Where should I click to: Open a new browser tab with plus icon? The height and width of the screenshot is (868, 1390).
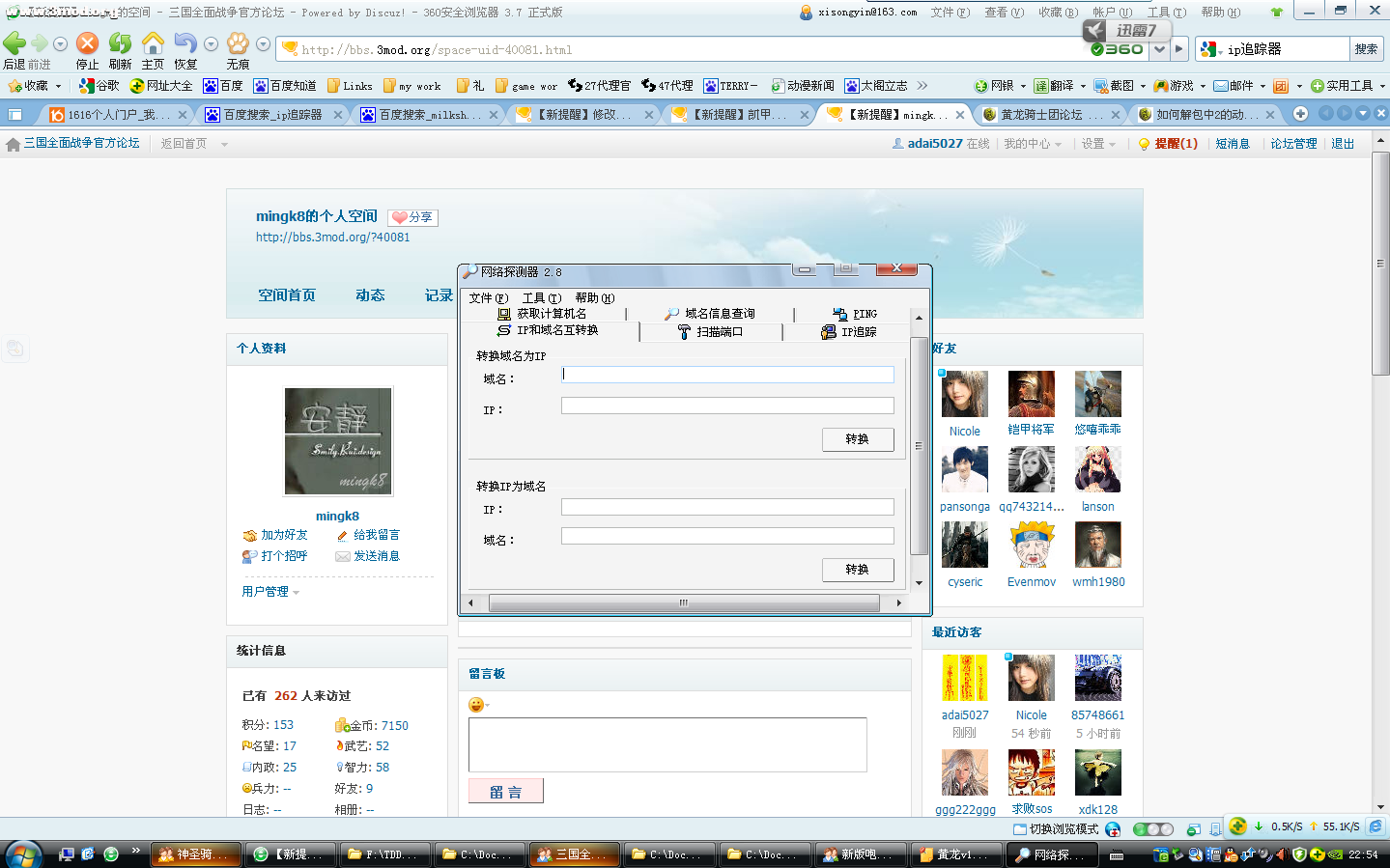(x=1300, y=114)
